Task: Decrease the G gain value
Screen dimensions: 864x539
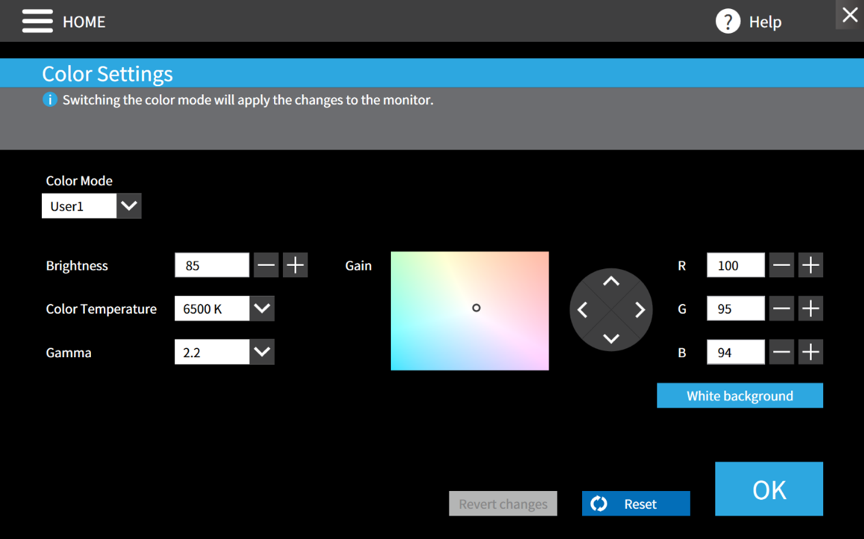Action: click(782, 309)
